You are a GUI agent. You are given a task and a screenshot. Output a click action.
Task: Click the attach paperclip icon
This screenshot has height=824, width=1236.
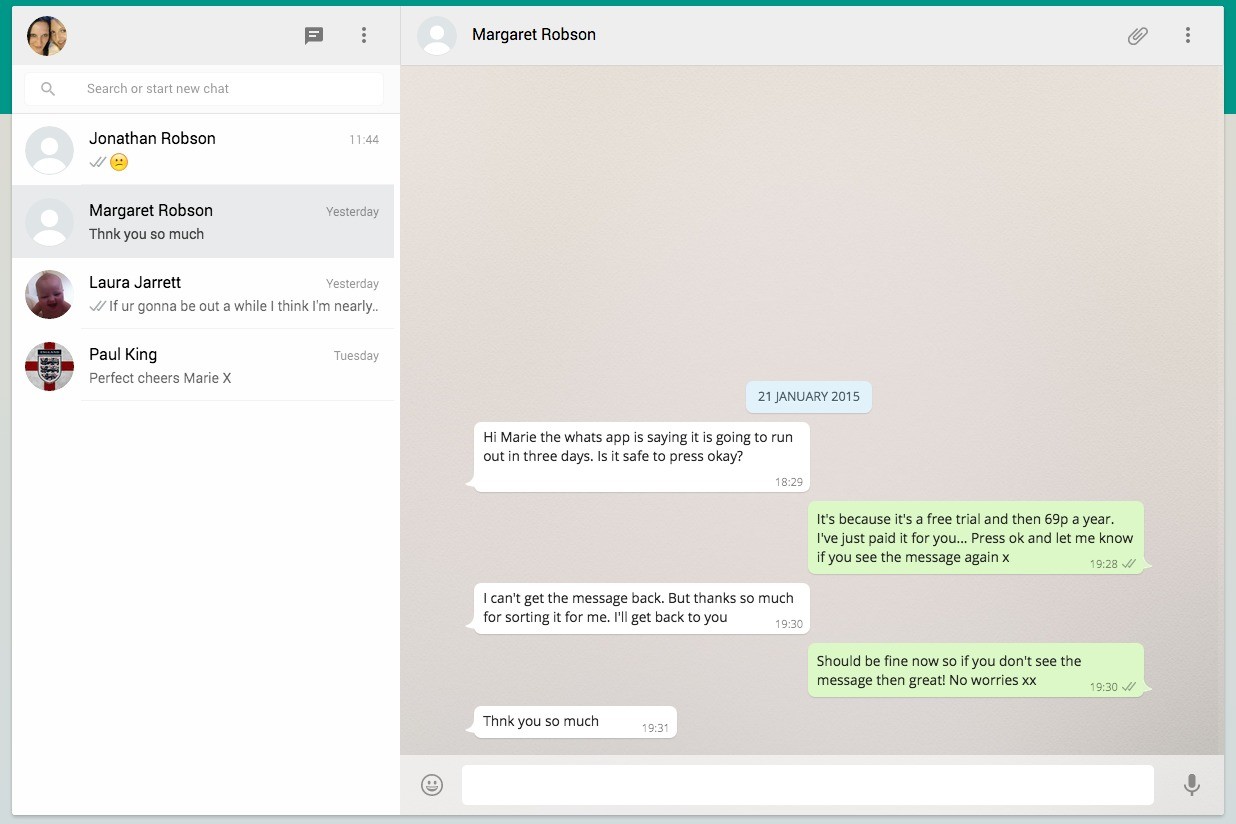pos(1137,36)
